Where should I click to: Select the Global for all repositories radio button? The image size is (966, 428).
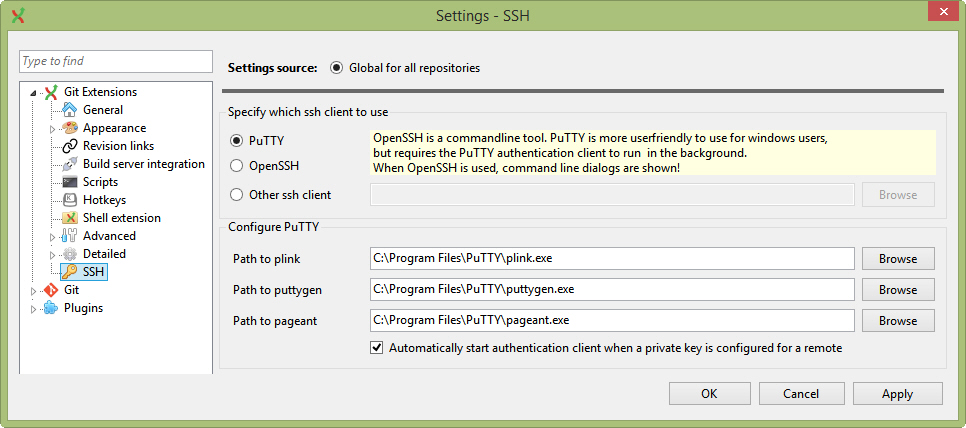[336, 68]
